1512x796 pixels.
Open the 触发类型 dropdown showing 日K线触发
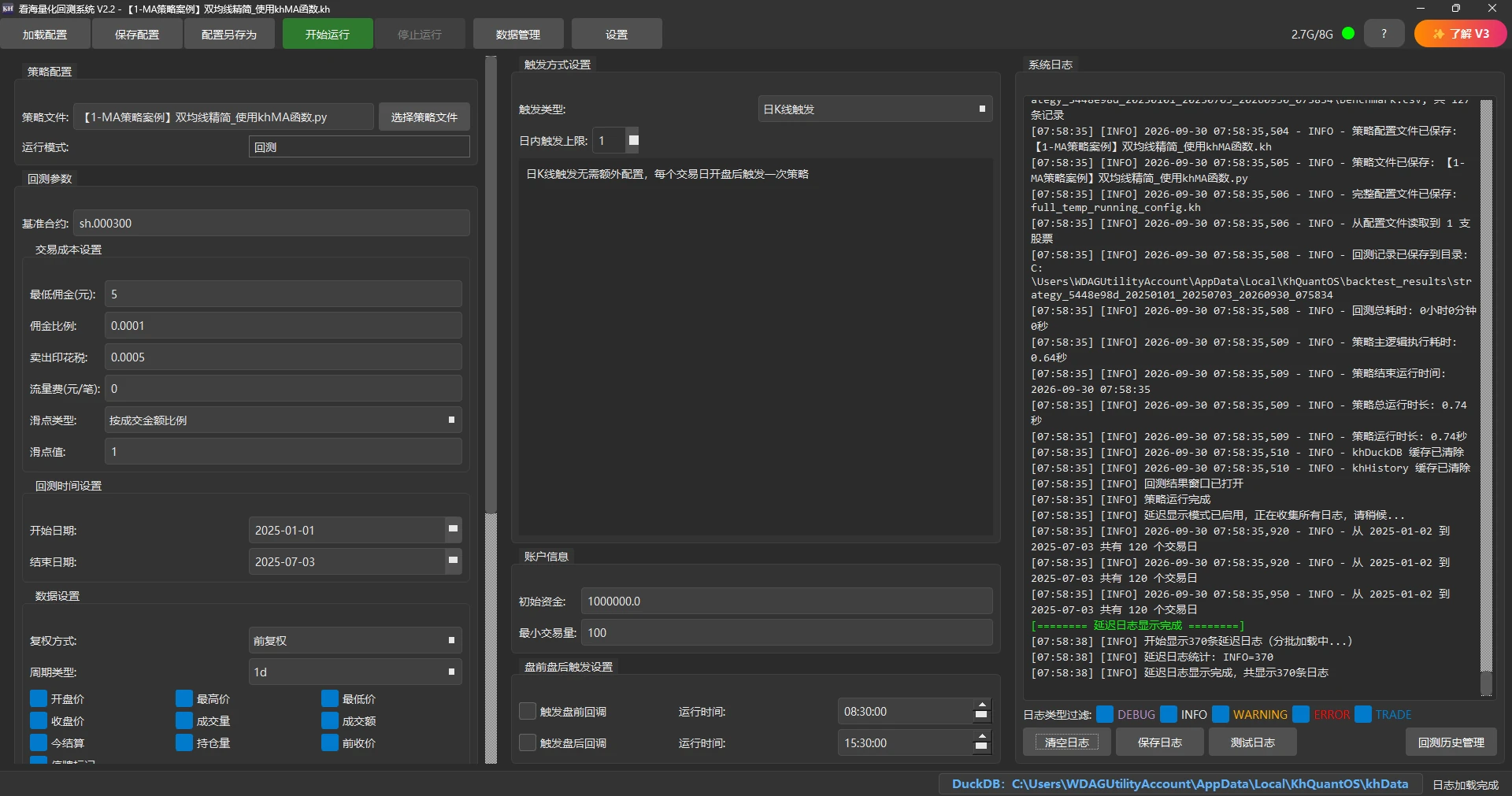tap(875, 109)
